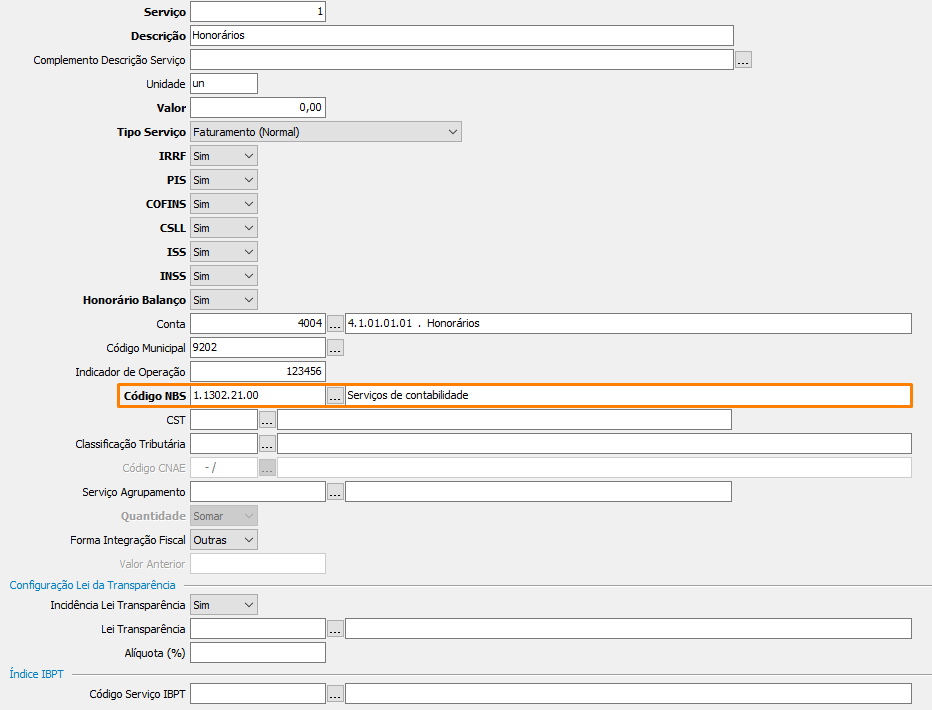The height and width of the screenshot is (710, 932).
Task: Click the Indicador de Operação field
Action: pyautogui.click(x=257, y=372)
